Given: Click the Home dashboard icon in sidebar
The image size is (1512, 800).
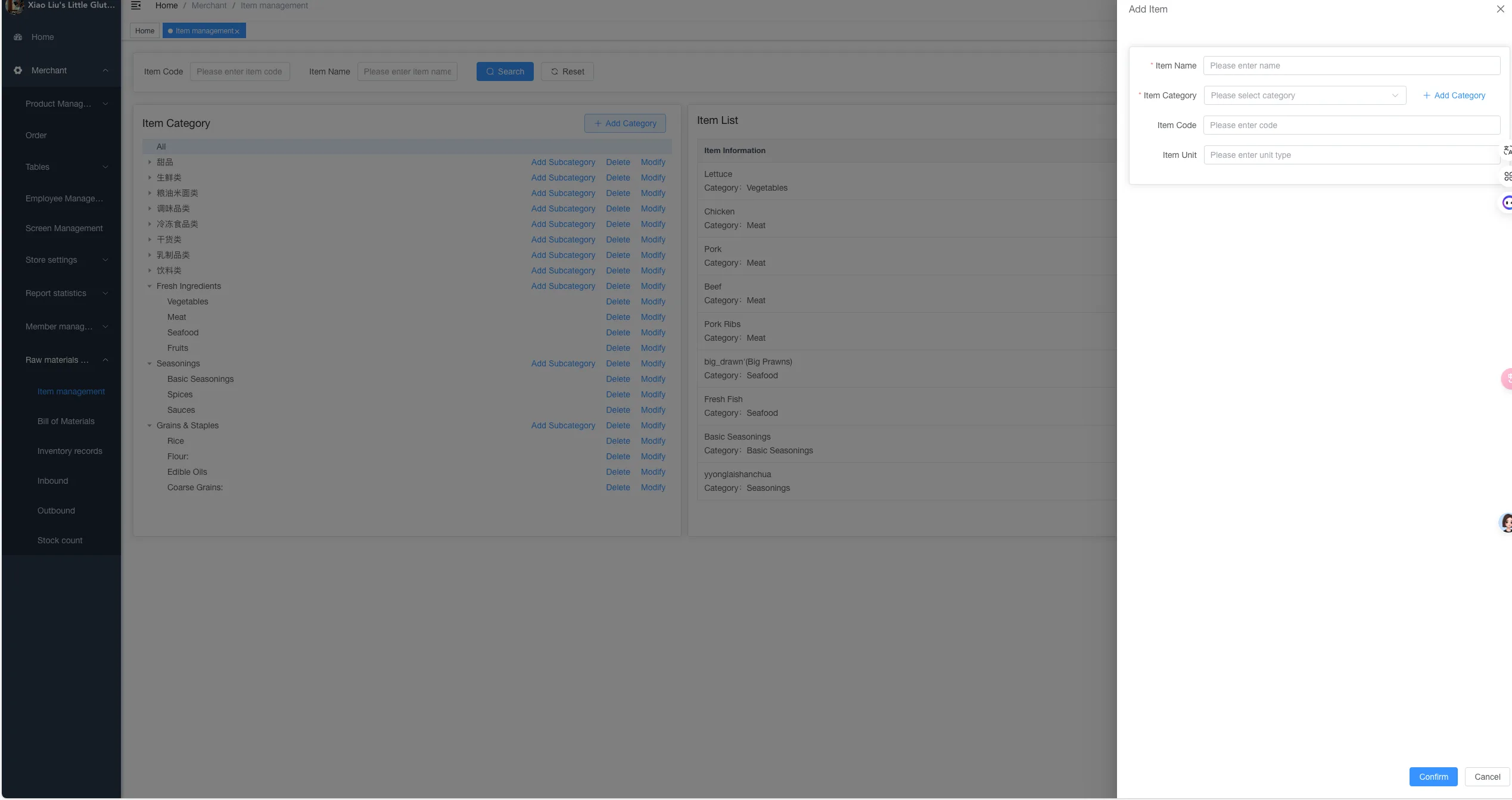Looking at the screenshot, I should pyautogui.click(x=18, y=37).
